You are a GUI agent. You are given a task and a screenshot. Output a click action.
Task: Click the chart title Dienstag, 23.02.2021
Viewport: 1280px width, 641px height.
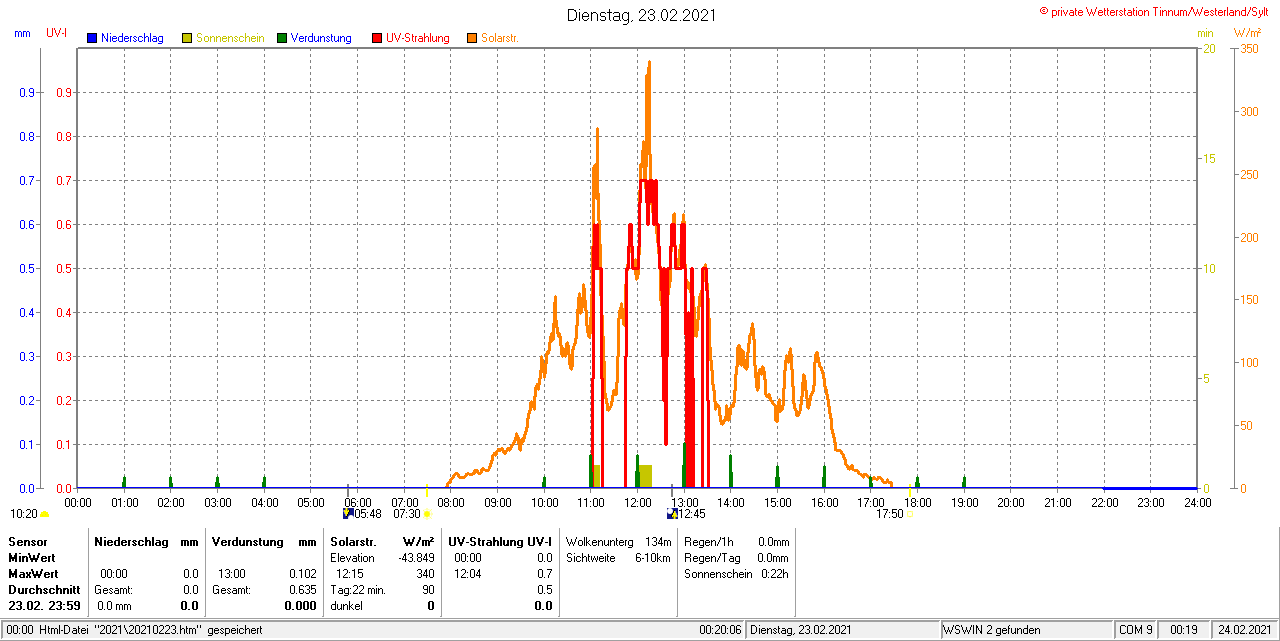pyautogui.click(x=641, y=15)
